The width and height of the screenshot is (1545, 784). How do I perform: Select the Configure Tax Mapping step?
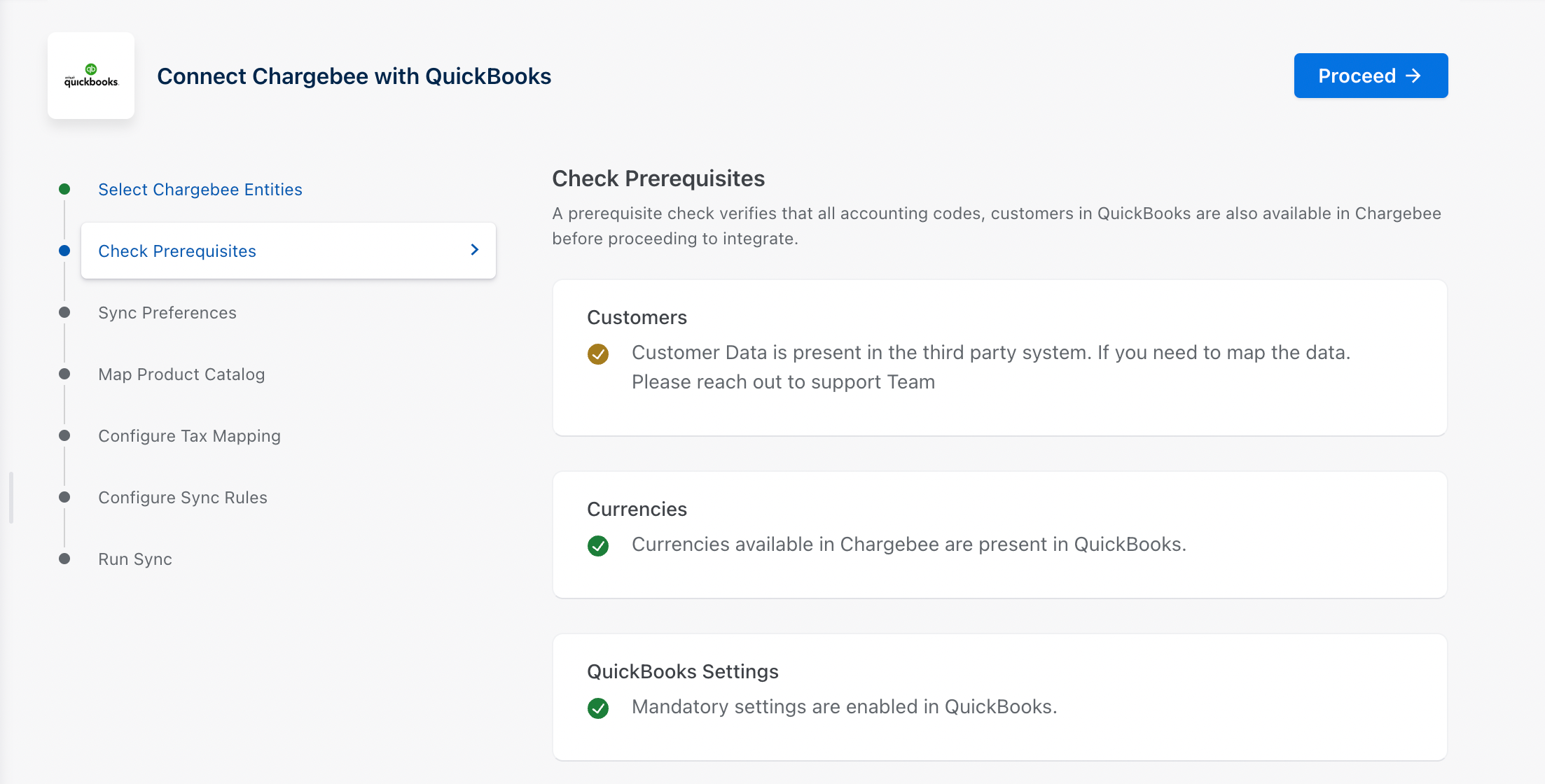(189, 436)
